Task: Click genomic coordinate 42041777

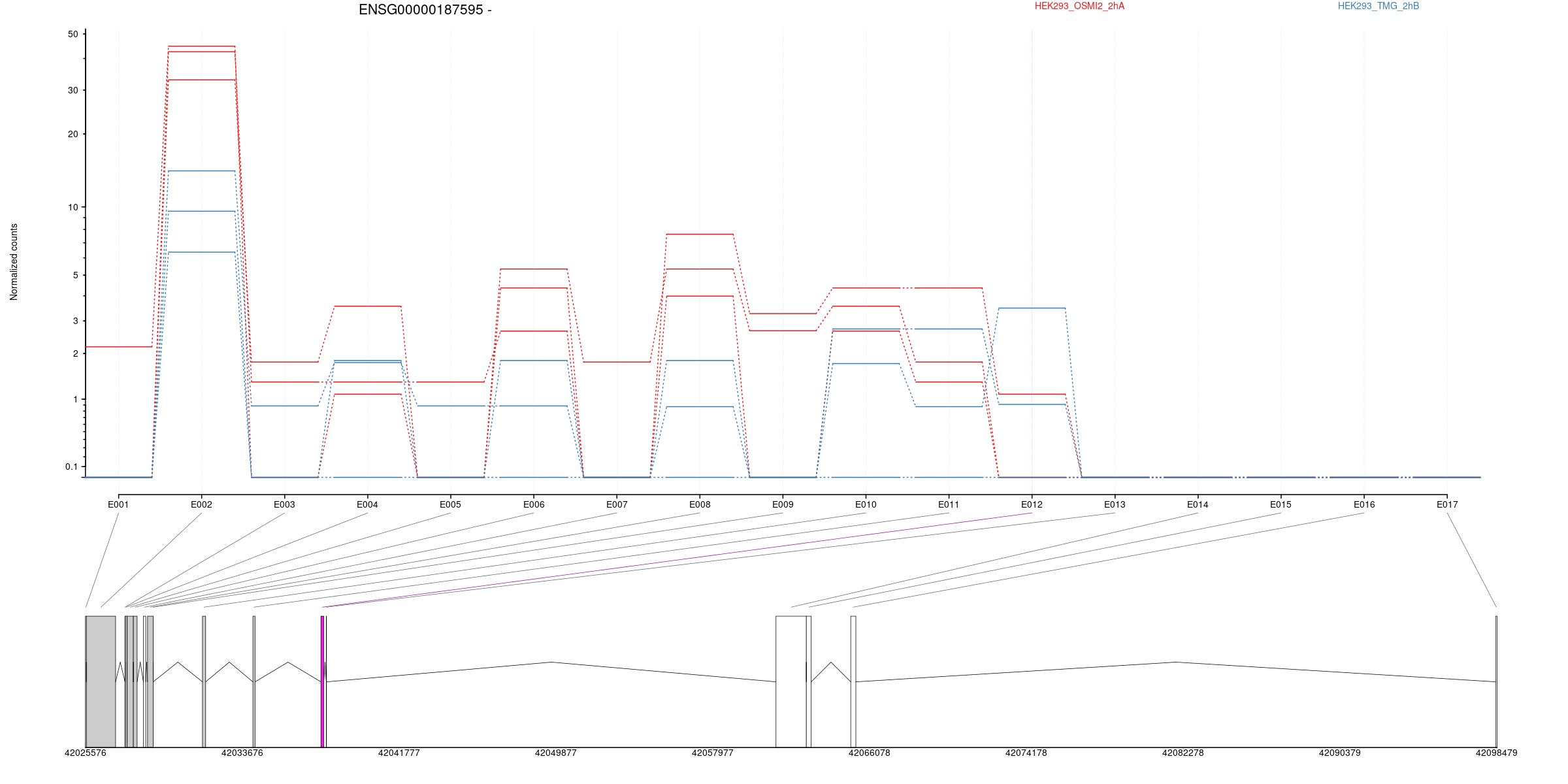Action: coord(399,753)
